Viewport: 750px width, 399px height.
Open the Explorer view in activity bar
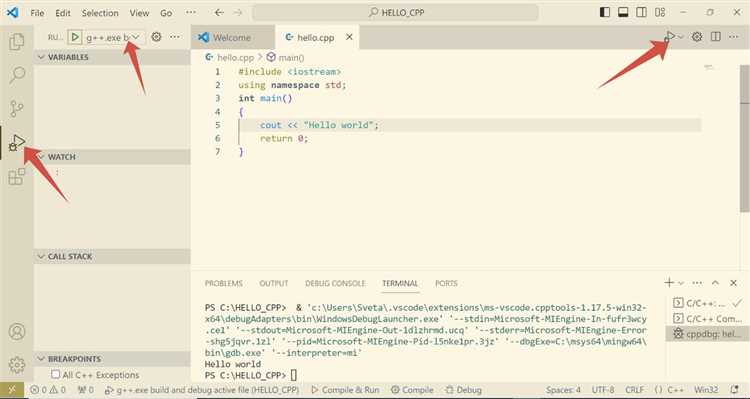coord(17,42)
